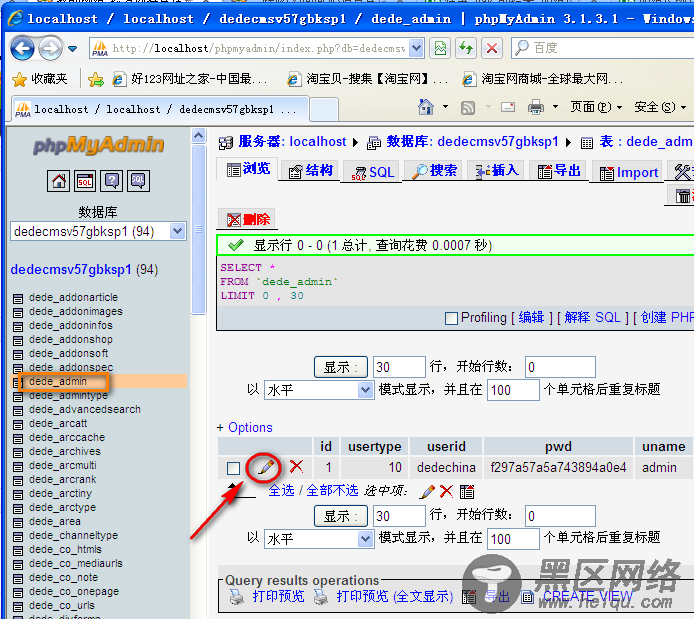
Task: Select dede_channeltype table in sidebar
Action: point(73,535)
